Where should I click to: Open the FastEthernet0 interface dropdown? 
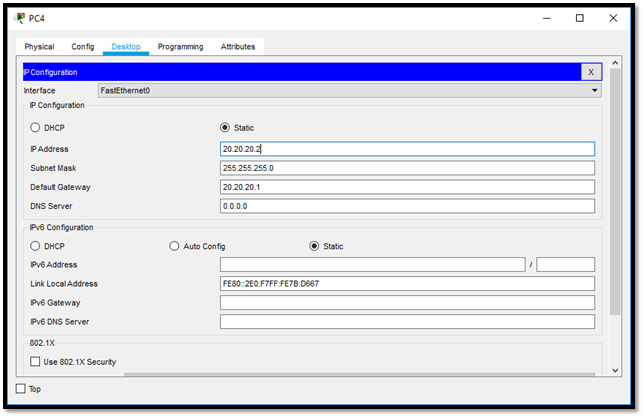pos(348,91)
